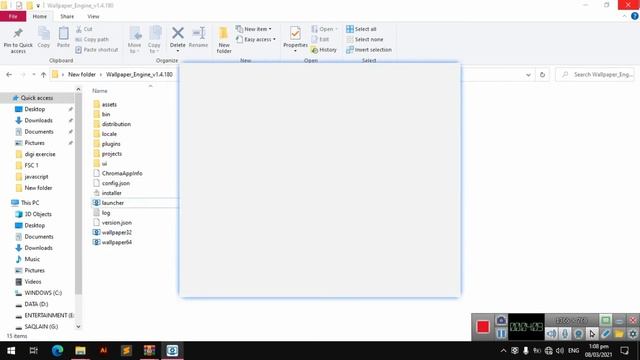
Task: Refresh the current folder
Action: [x=542, y=75]
